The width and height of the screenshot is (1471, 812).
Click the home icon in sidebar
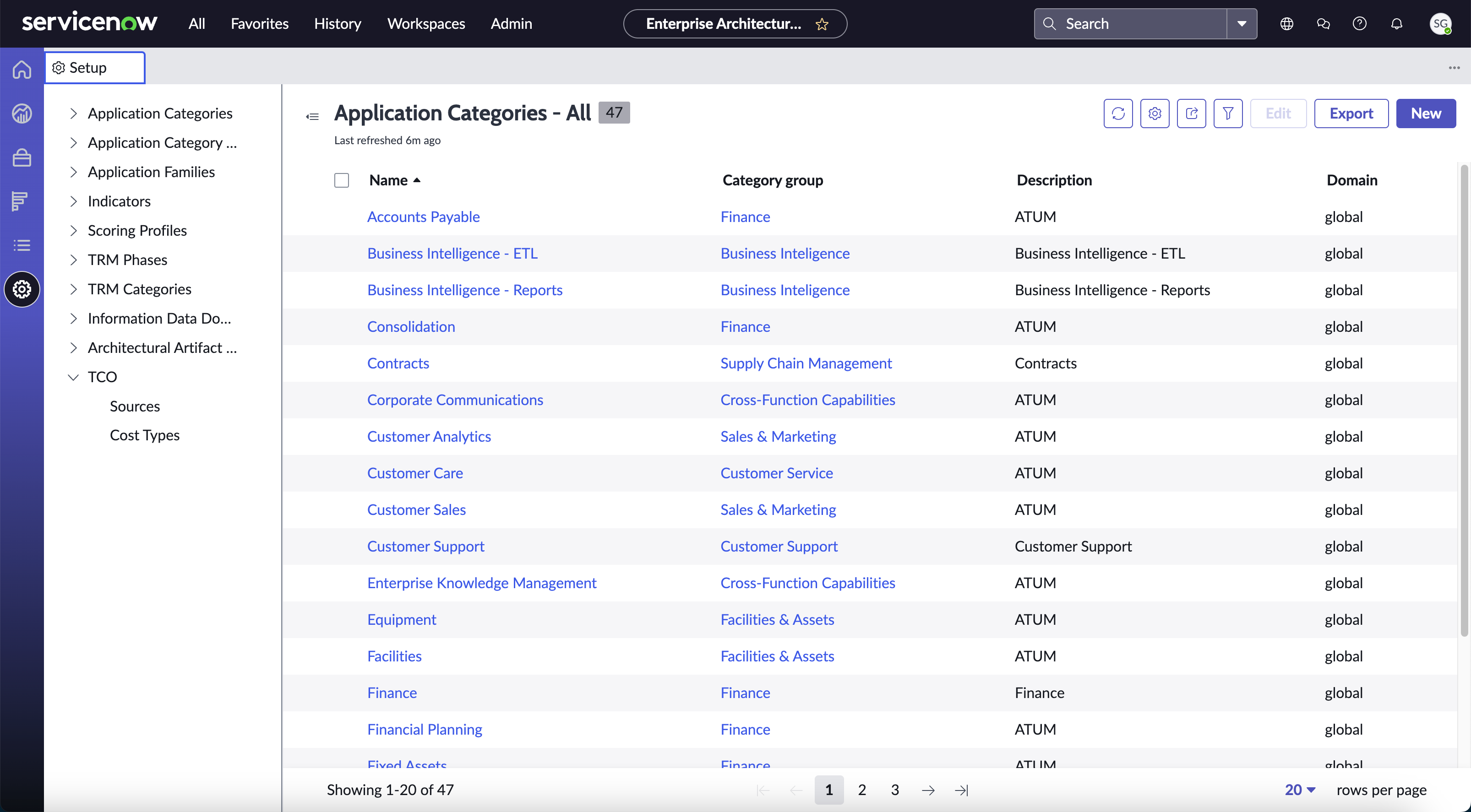[22, 70]
